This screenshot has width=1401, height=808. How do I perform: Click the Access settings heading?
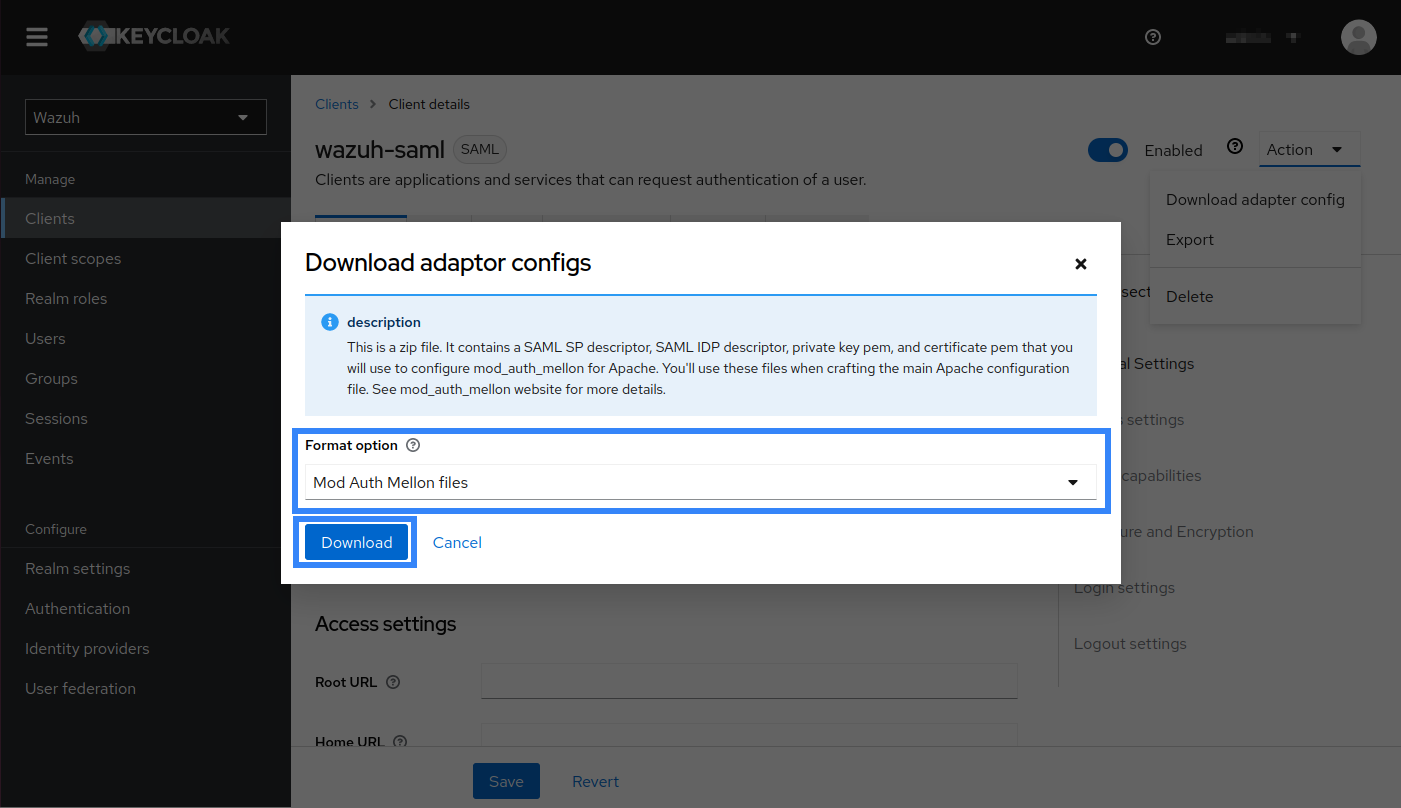pos(386,624)
